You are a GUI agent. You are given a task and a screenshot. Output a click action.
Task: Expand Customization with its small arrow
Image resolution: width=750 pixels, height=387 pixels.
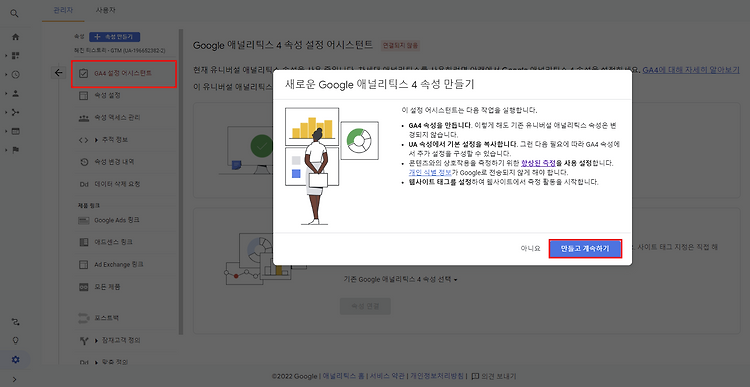coord(6,56)
